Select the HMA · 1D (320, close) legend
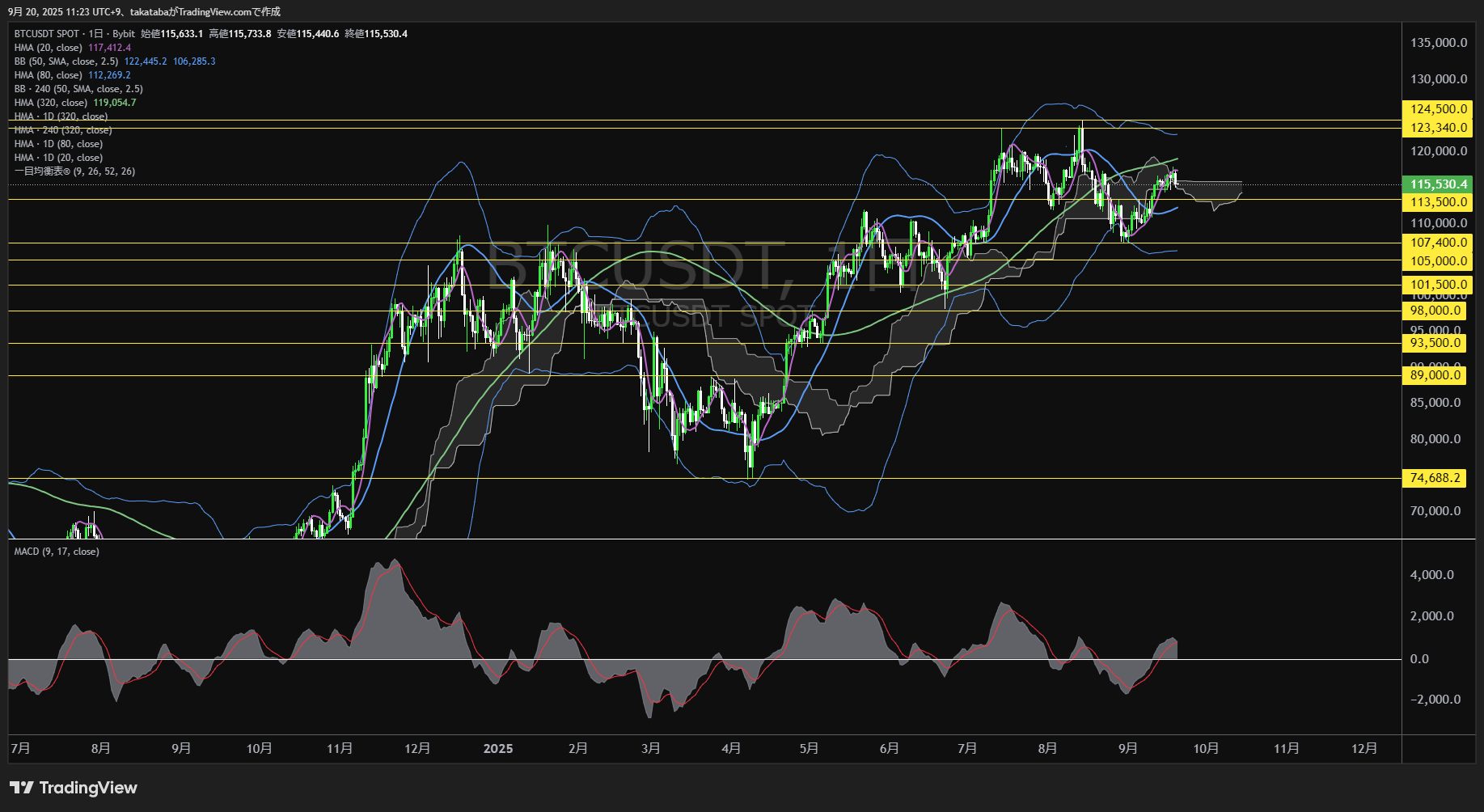 pyautogui.click(x=61, y=116)
